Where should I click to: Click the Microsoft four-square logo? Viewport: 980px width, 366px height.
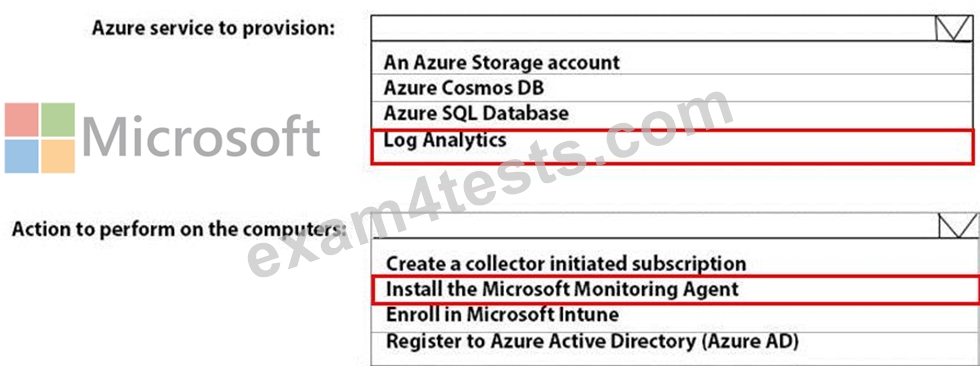click(x=40, y=138)
